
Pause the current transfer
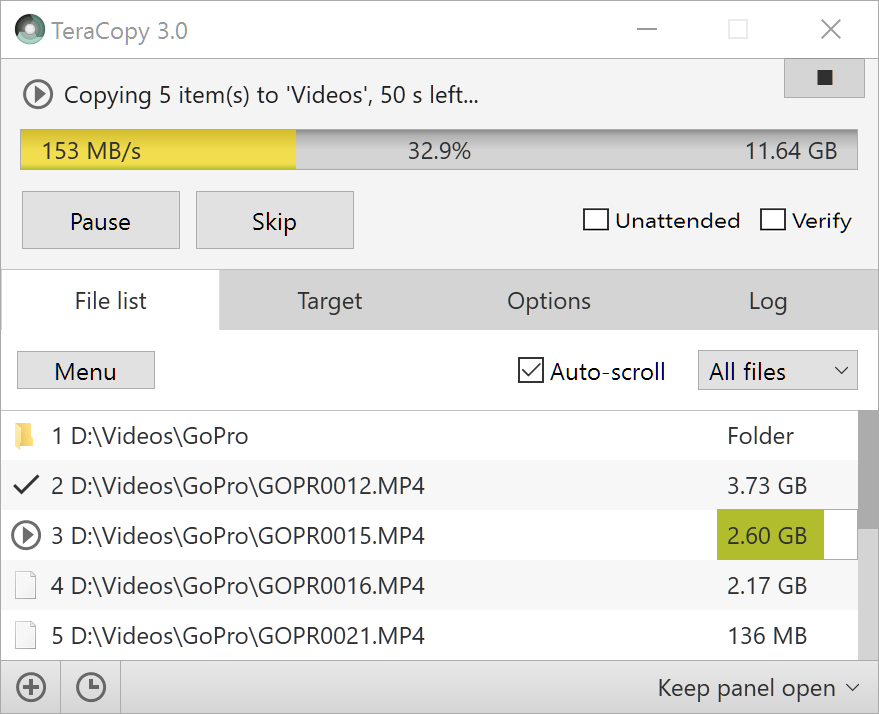pyautogui.click(x=100, y=220)
